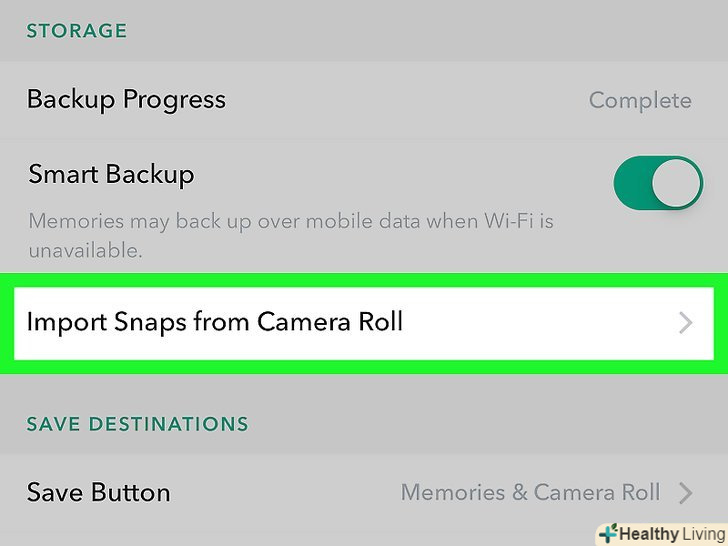Click the Complete backup status text

pos(640,100)
